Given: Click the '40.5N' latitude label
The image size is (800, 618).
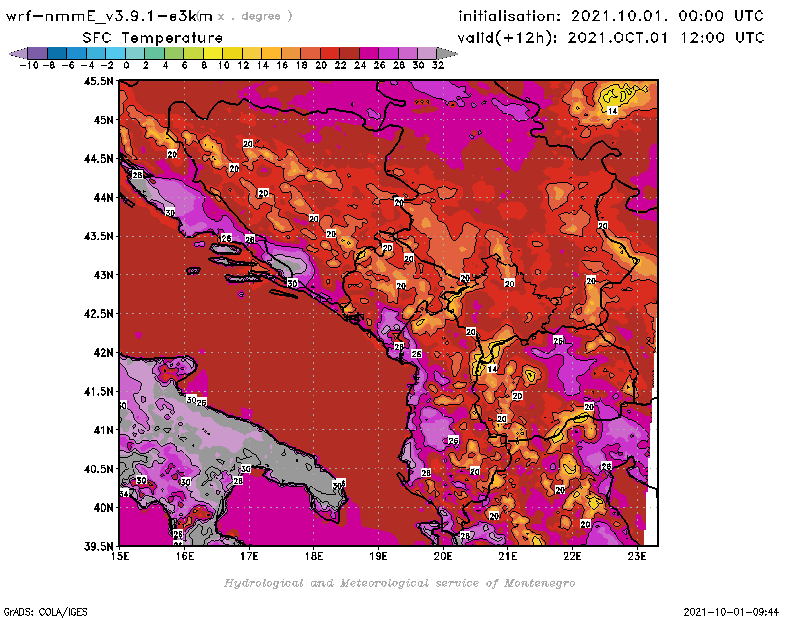Looking at the screenshot, I should (x=98, y=469).
